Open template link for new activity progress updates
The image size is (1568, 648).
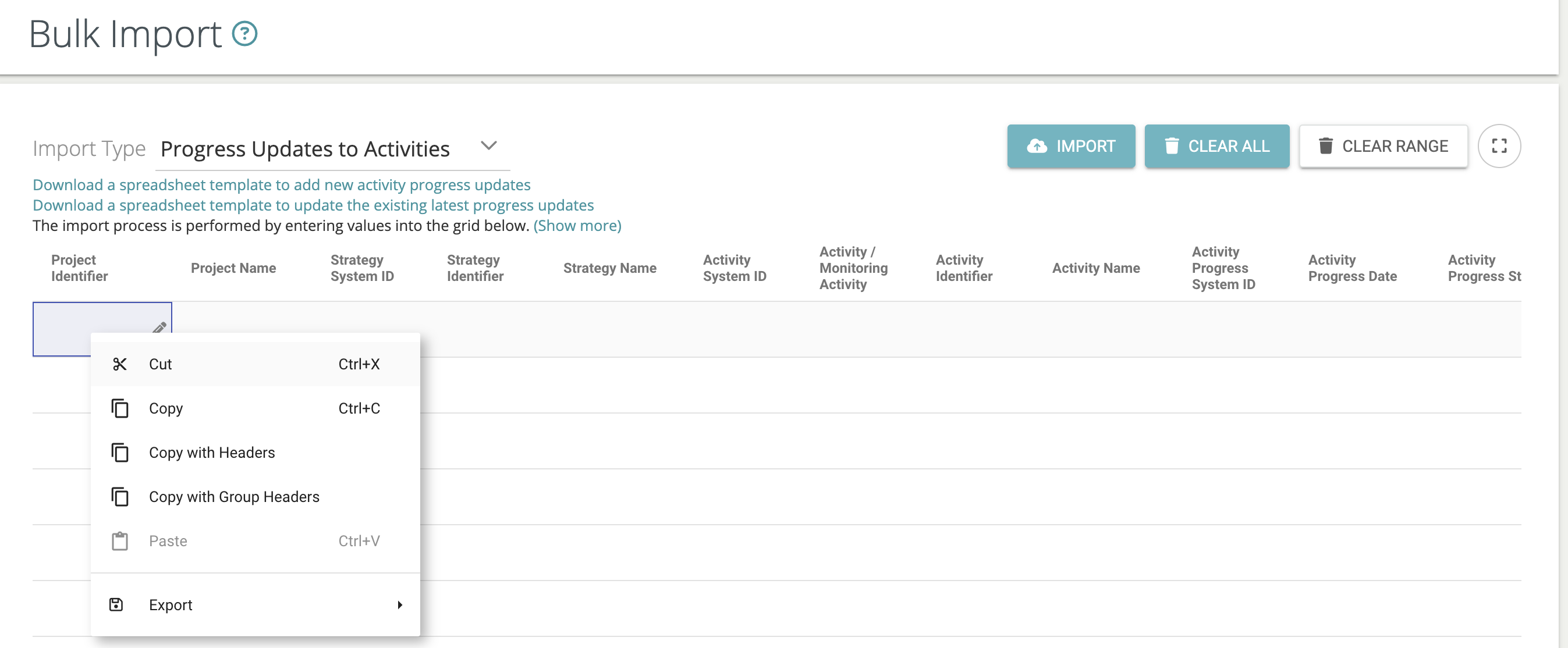tap(281, 184)
